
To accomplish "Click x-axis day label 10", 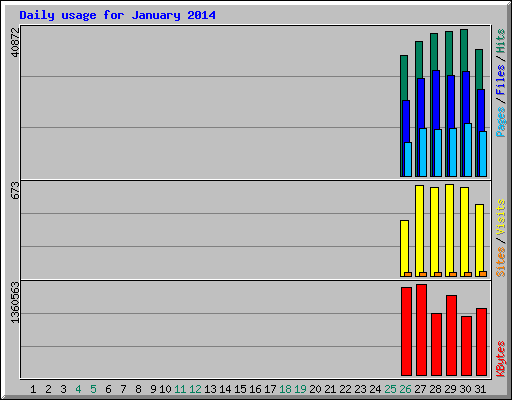I will (x=165, y=389).
